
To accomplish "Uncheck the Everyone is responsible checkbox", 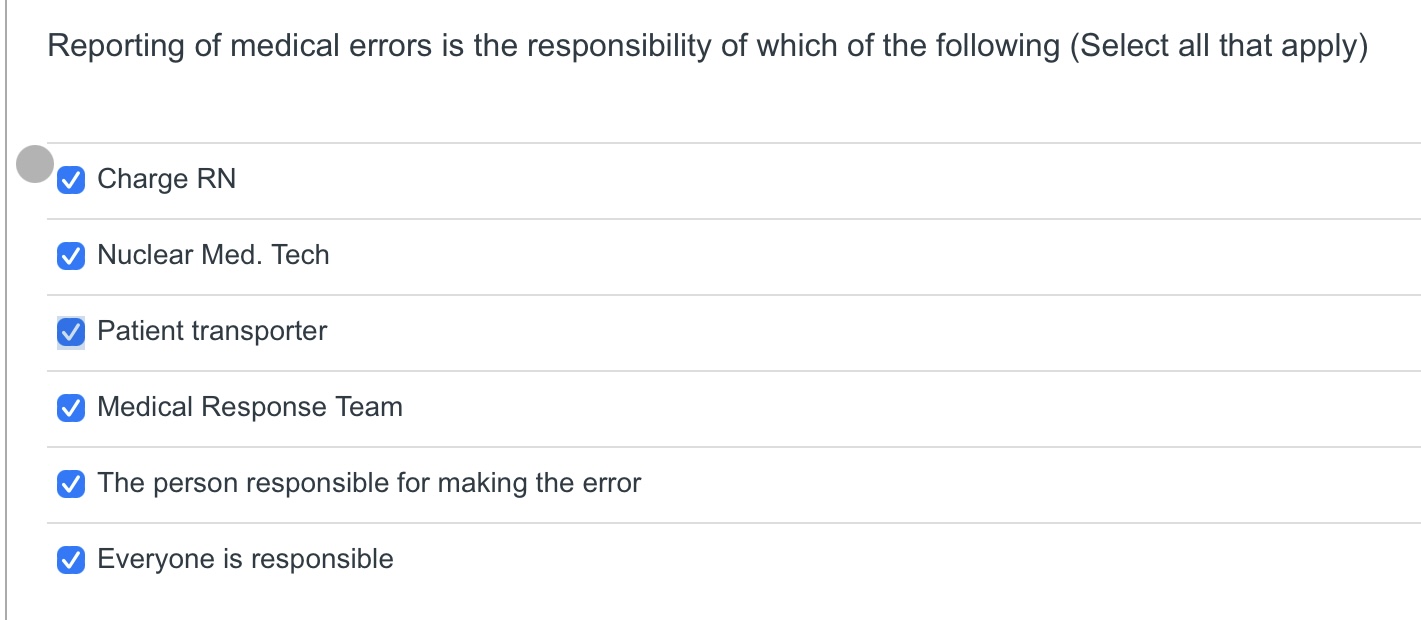I will click(70, 560).
